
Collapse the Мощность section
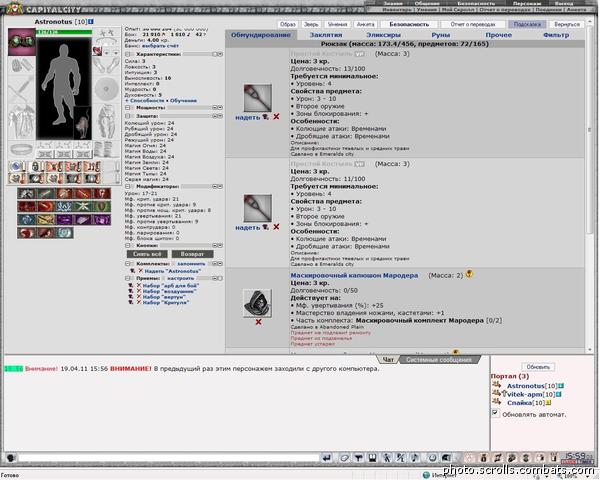(129, 108)
